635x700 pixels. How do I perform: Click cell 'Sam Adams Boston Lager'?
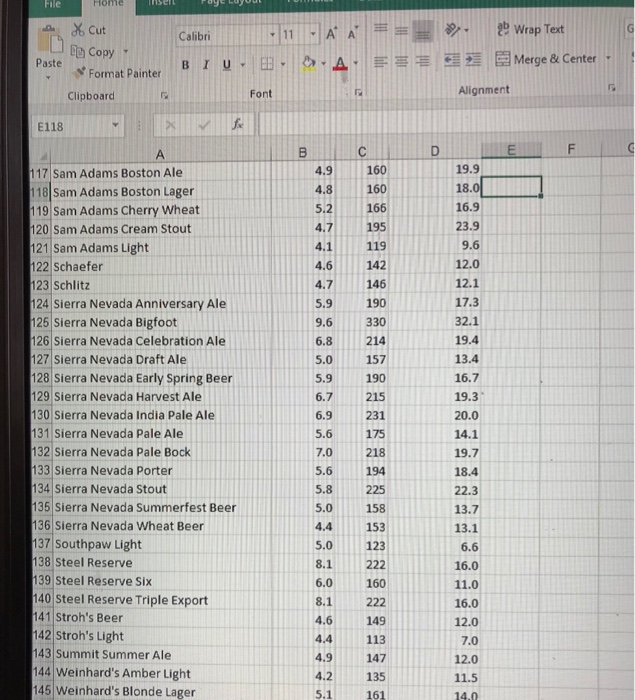pyautogui.click(x=124, y=192)
